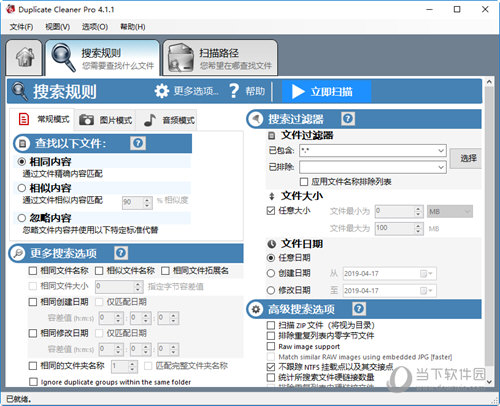Select the 修改日期 radio button
Viewport: 500px width, 406px height.
point(271,290)
